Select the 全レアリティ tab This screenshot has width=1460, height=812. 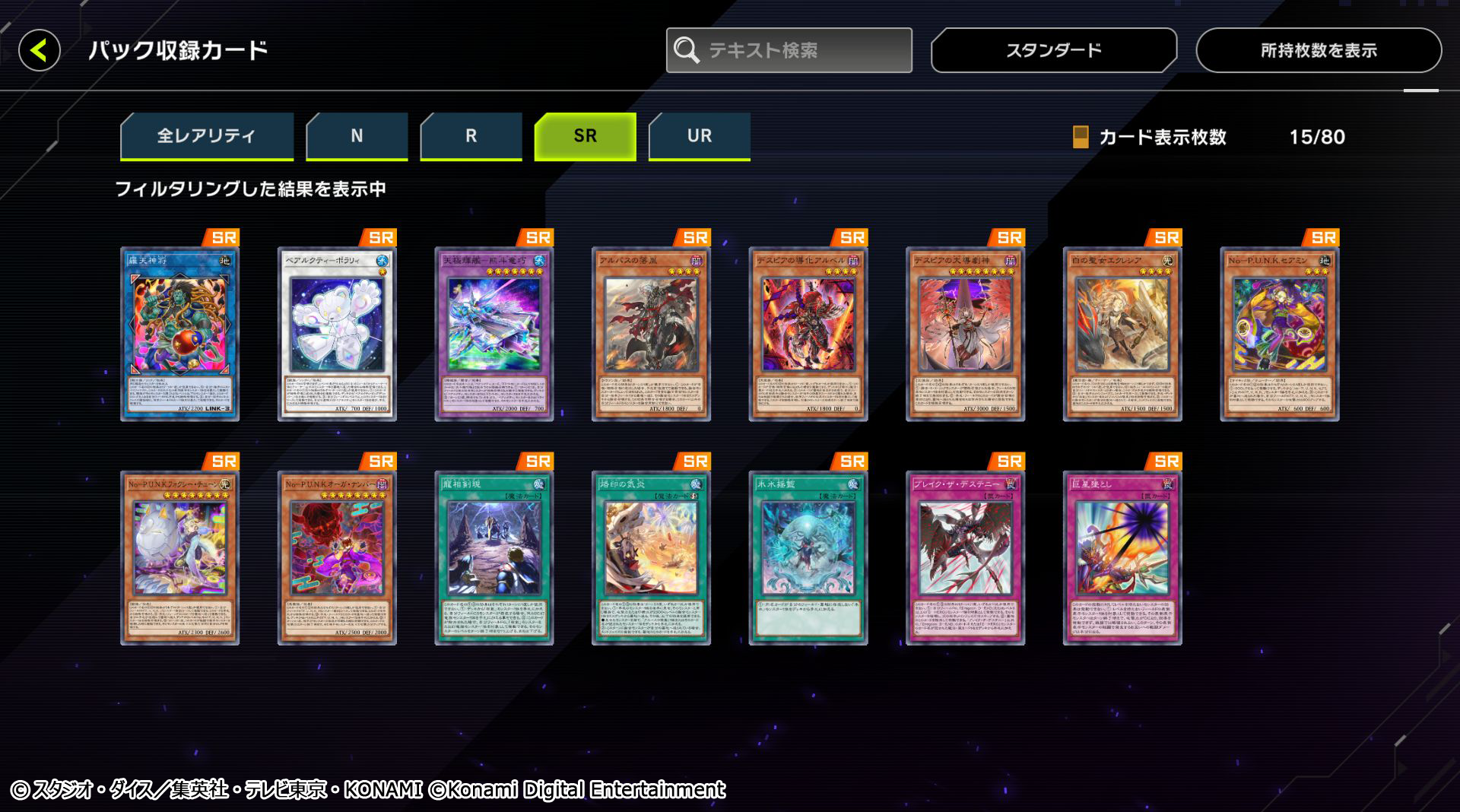tap(207, 136)
